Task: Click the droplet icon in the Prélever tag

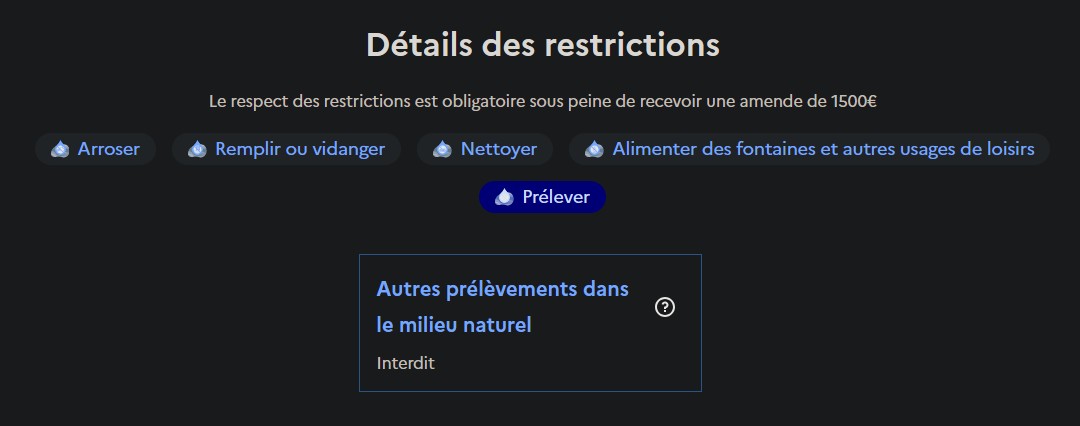Action: 504,198
